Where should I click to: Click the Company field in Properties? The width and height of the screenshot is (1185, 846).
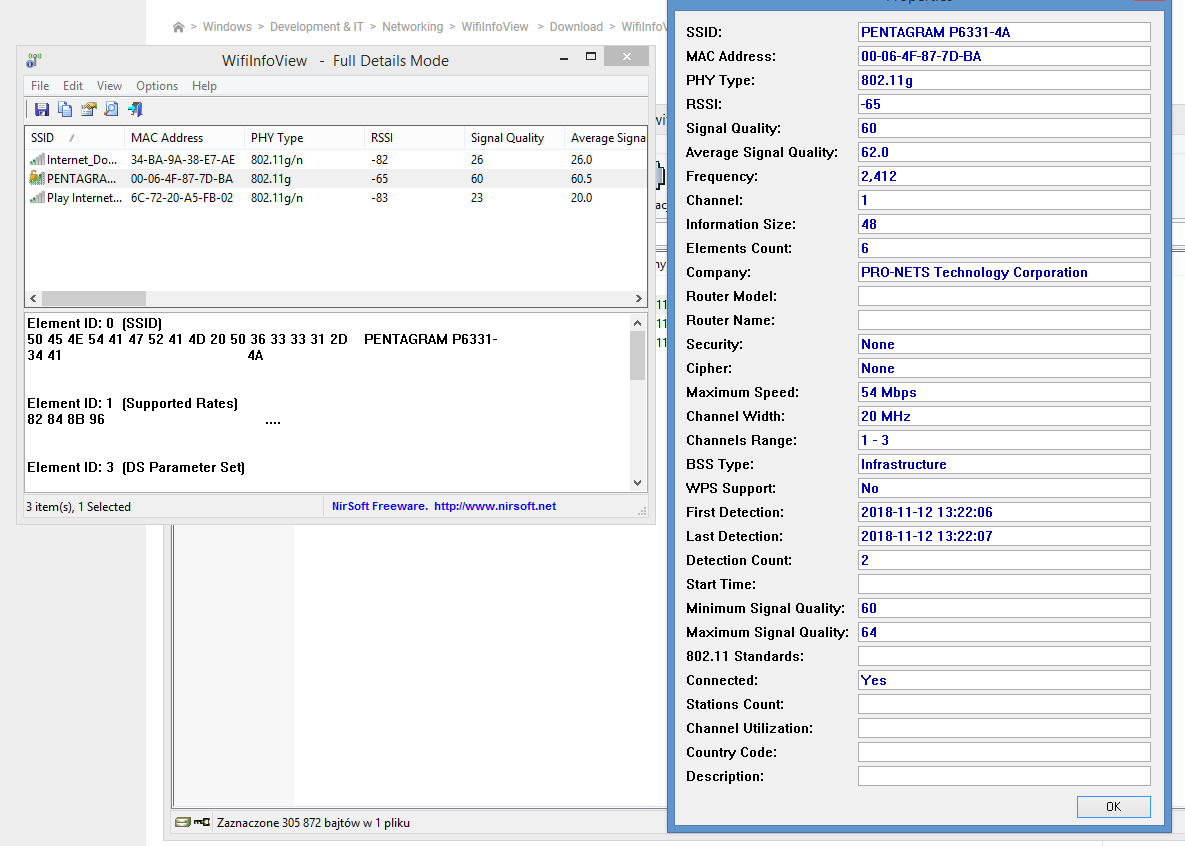(x=1004, y=272)
